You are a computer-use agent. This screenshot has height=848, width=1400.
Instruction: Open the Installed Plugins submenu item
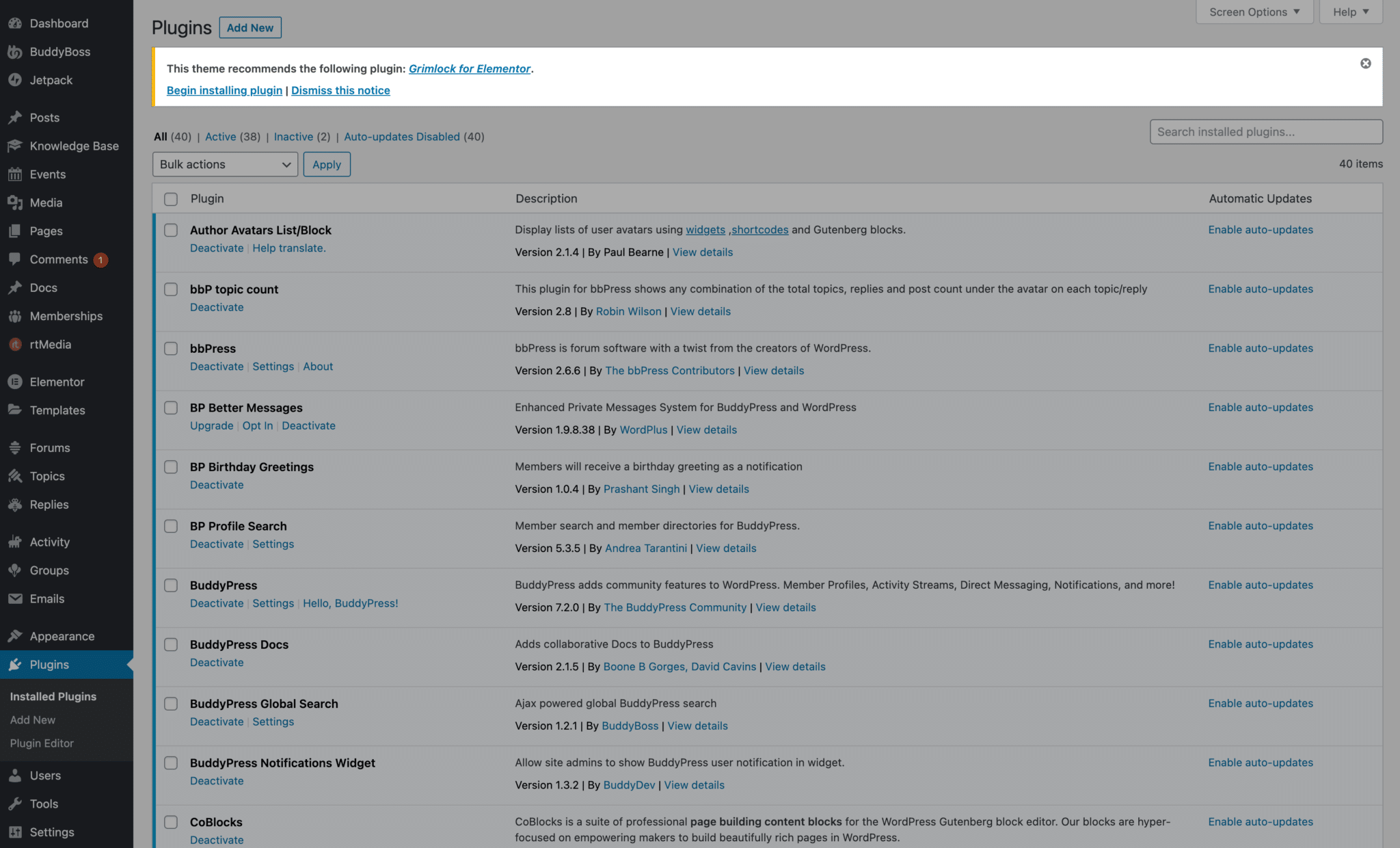coord(53,696)
